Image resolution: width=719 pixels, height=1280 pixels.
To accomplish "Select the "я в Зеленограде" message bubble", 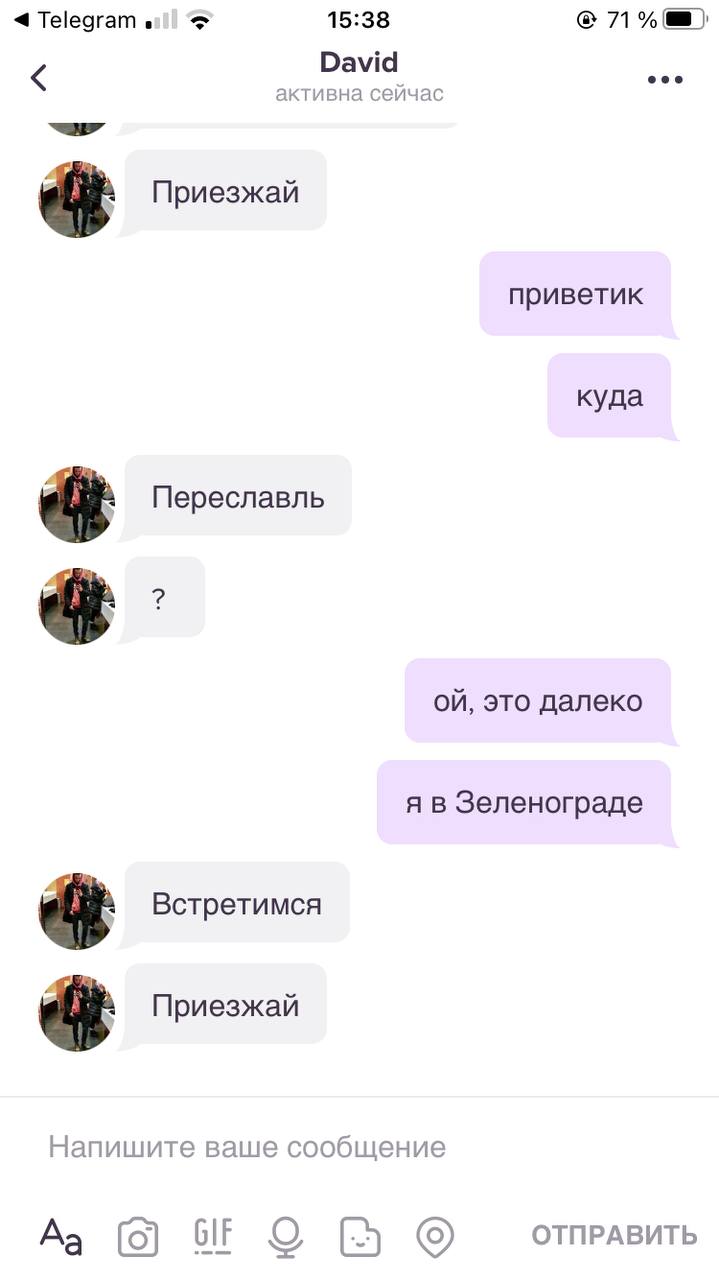I will pos(524,802).
